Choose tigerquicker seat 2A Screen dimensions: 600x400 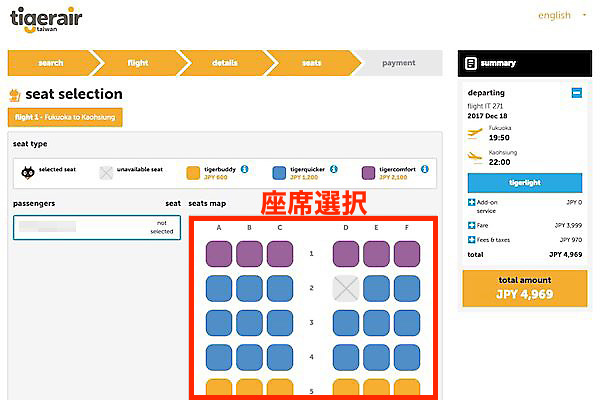pyautogui.click(x=219, y=288)
